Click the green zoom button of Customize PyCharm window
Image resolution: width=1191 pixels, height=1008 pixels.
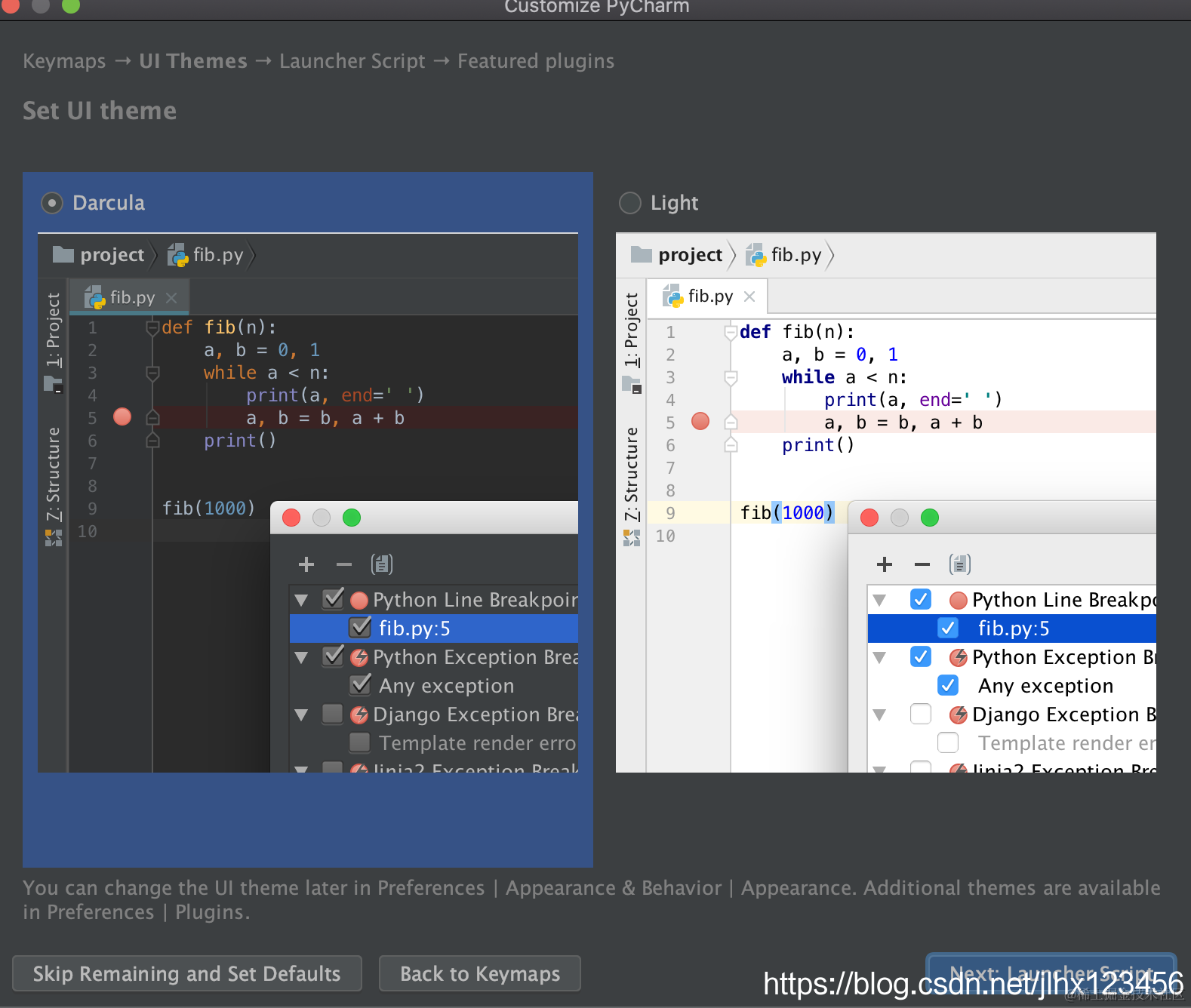[70, 5]
